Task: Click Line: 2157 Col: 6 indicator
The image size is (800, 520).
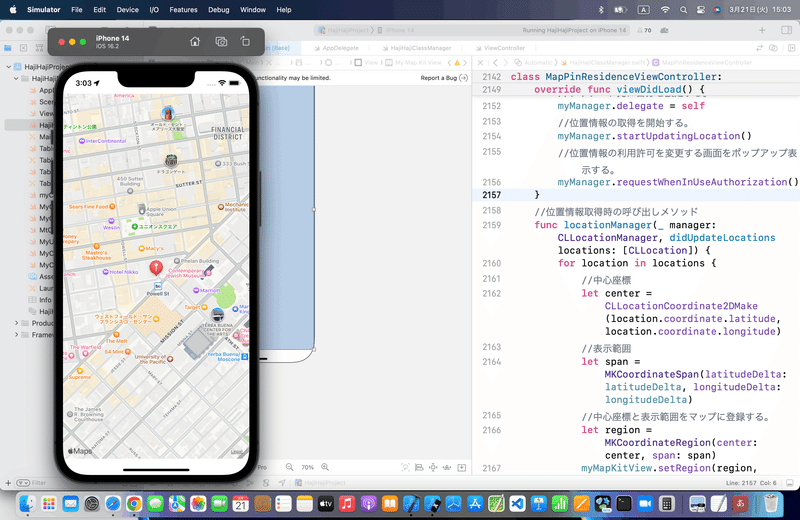Action: click(x=751, y=483)
